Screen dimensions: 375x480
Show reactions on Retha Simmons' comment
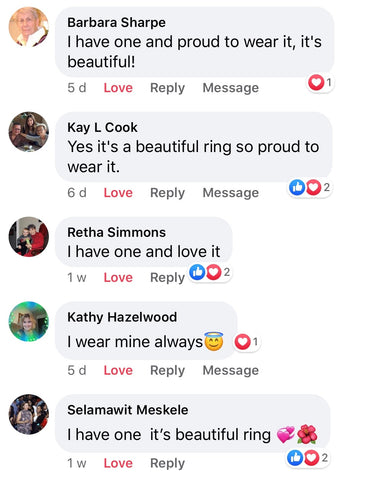coord(210,272)
